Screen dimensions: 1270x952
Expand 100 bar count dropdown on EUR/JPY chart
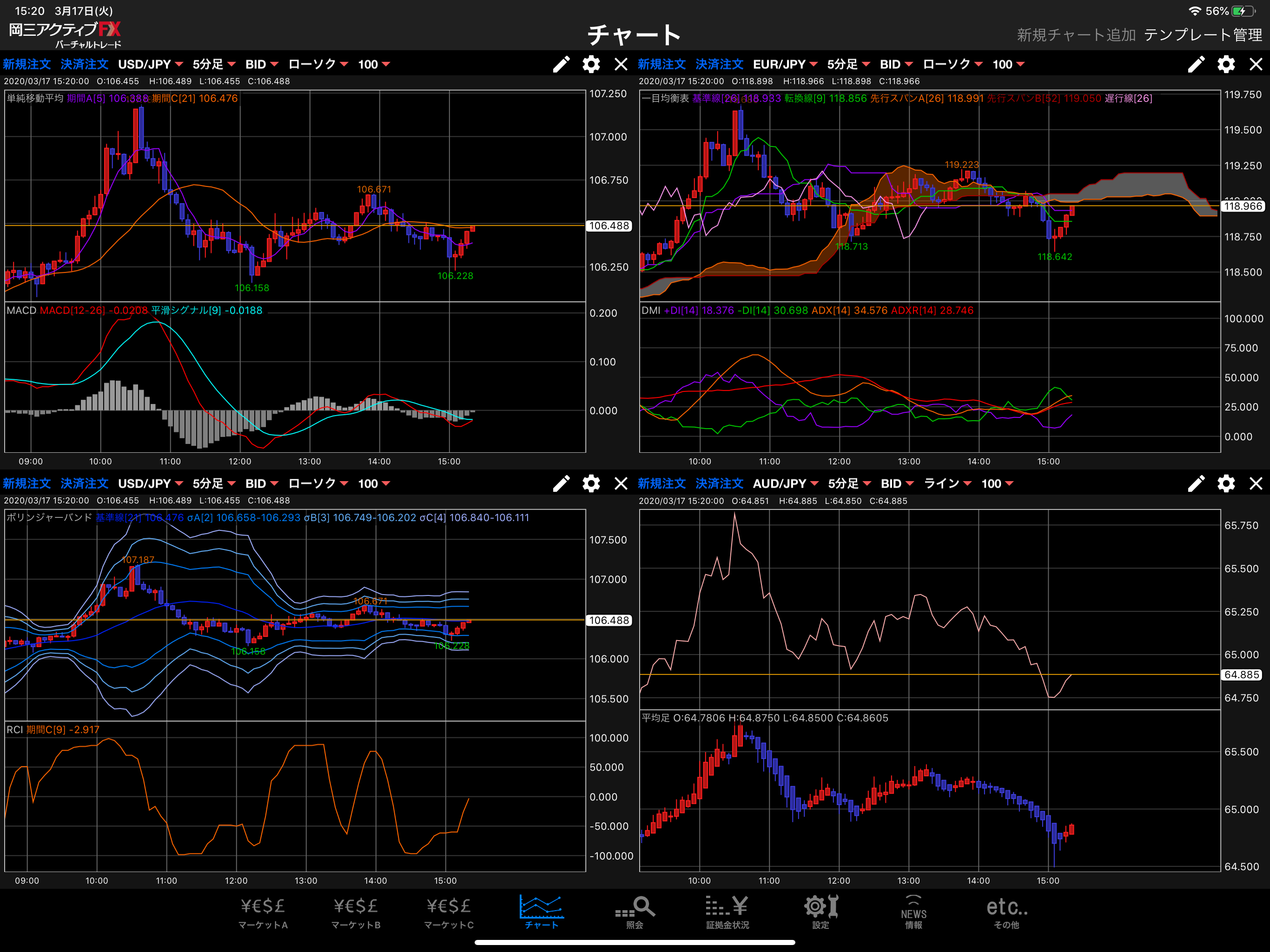tap(1008, 64)
